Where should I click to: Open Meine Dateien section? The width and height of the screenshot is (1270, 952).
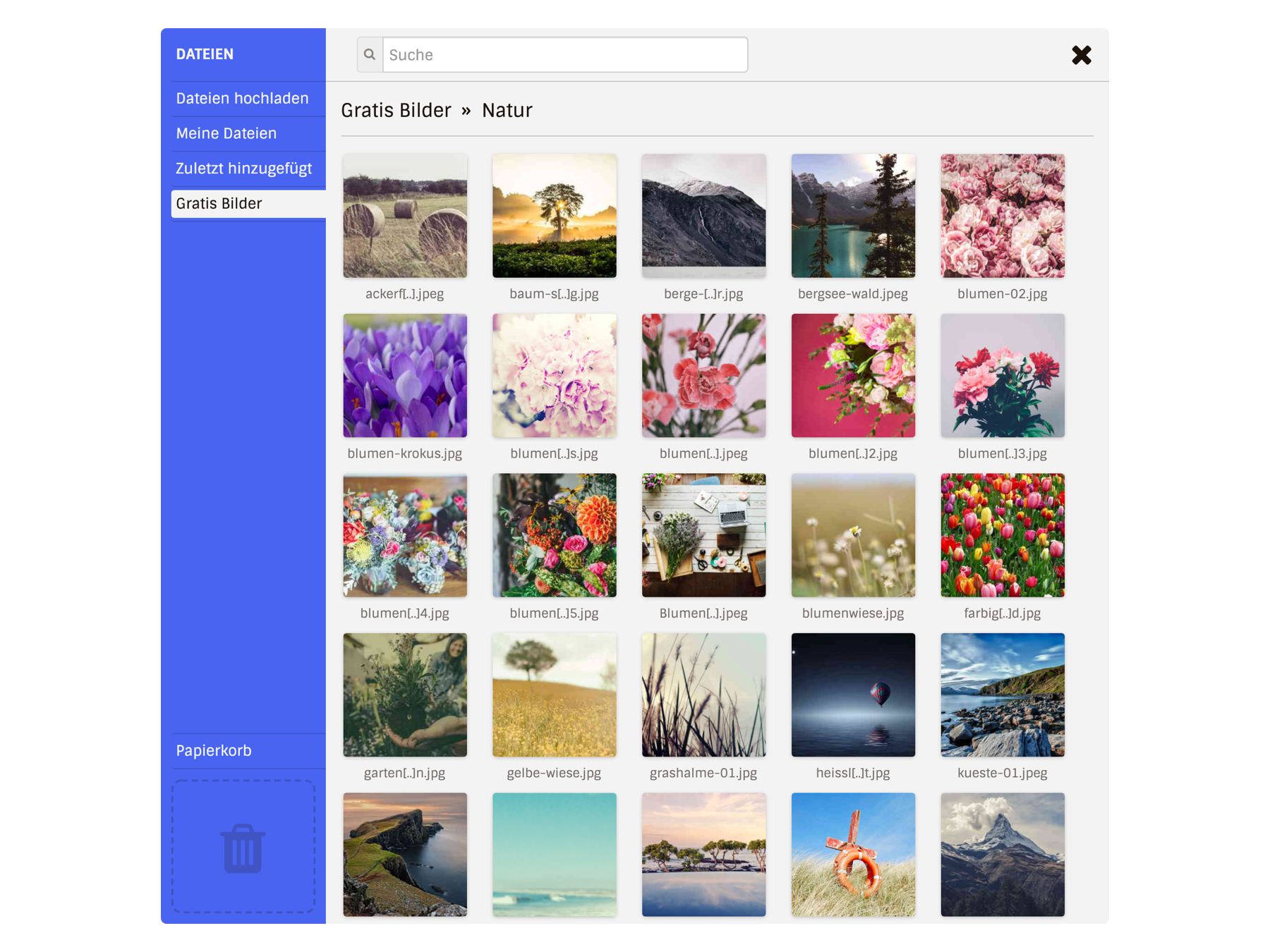(226, 133)
